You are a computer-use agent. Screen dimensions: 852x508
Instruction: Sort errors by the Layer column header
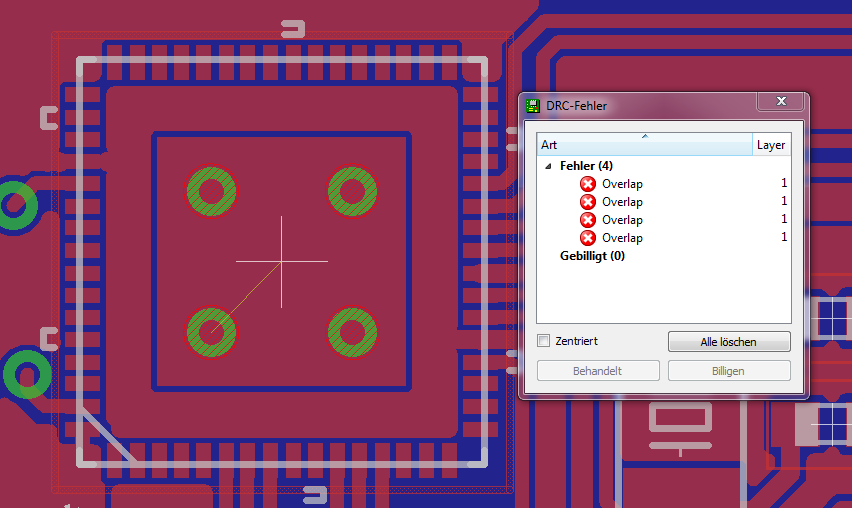pos(772,145)
